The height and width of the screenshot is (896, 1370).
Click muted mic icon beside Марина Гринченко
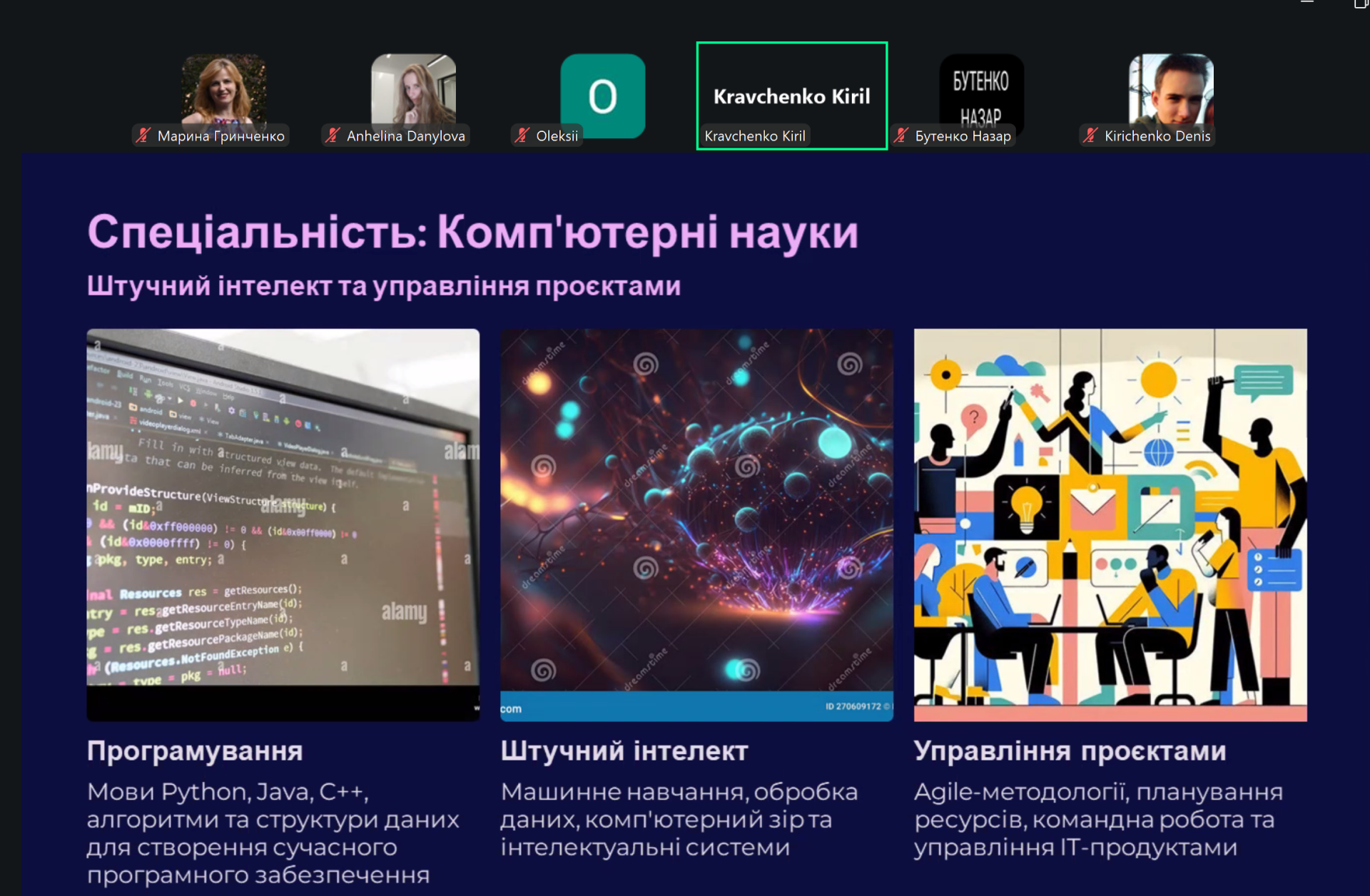[x=143, y=136]
